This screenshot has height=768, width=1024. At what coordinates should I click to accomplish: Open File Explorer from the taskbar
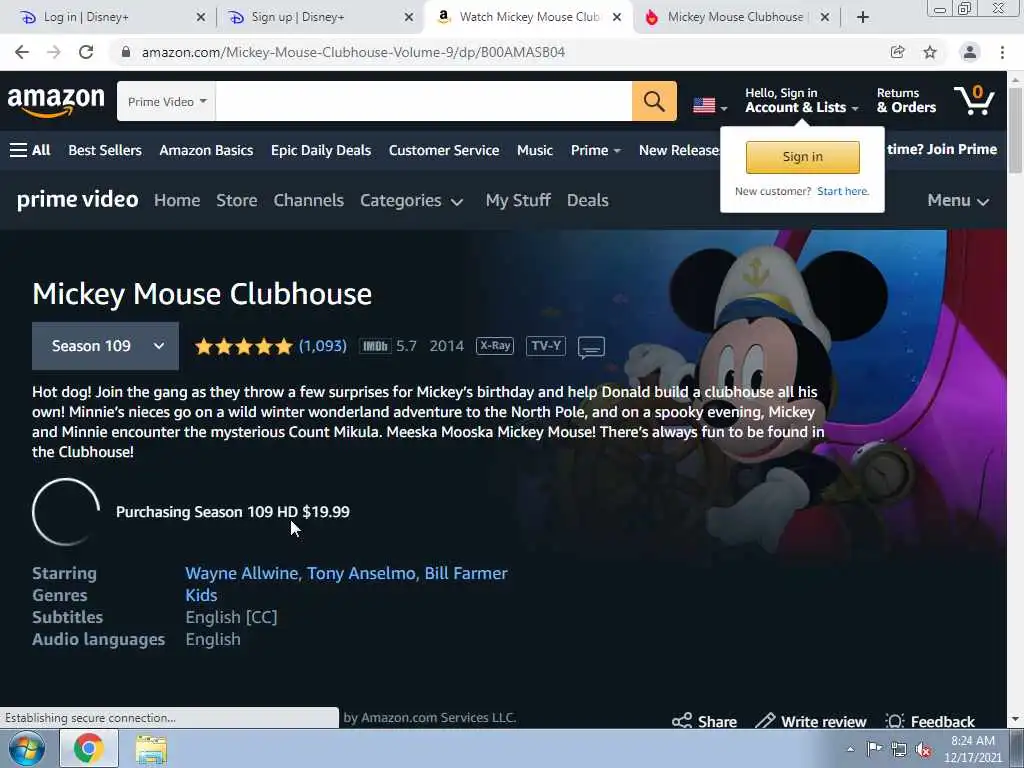(151, 748)
